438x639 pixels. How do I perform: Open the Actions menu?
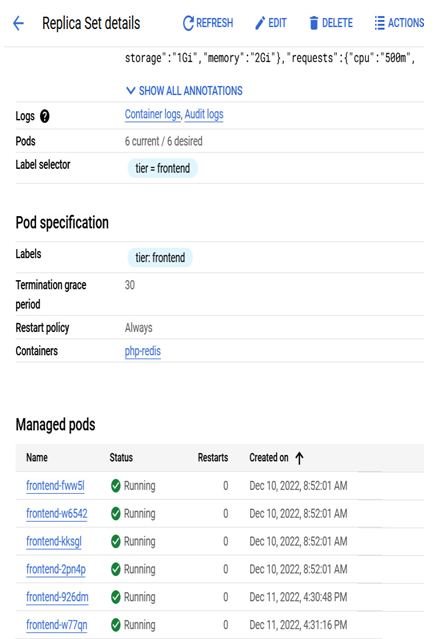[x=399, y=23]
